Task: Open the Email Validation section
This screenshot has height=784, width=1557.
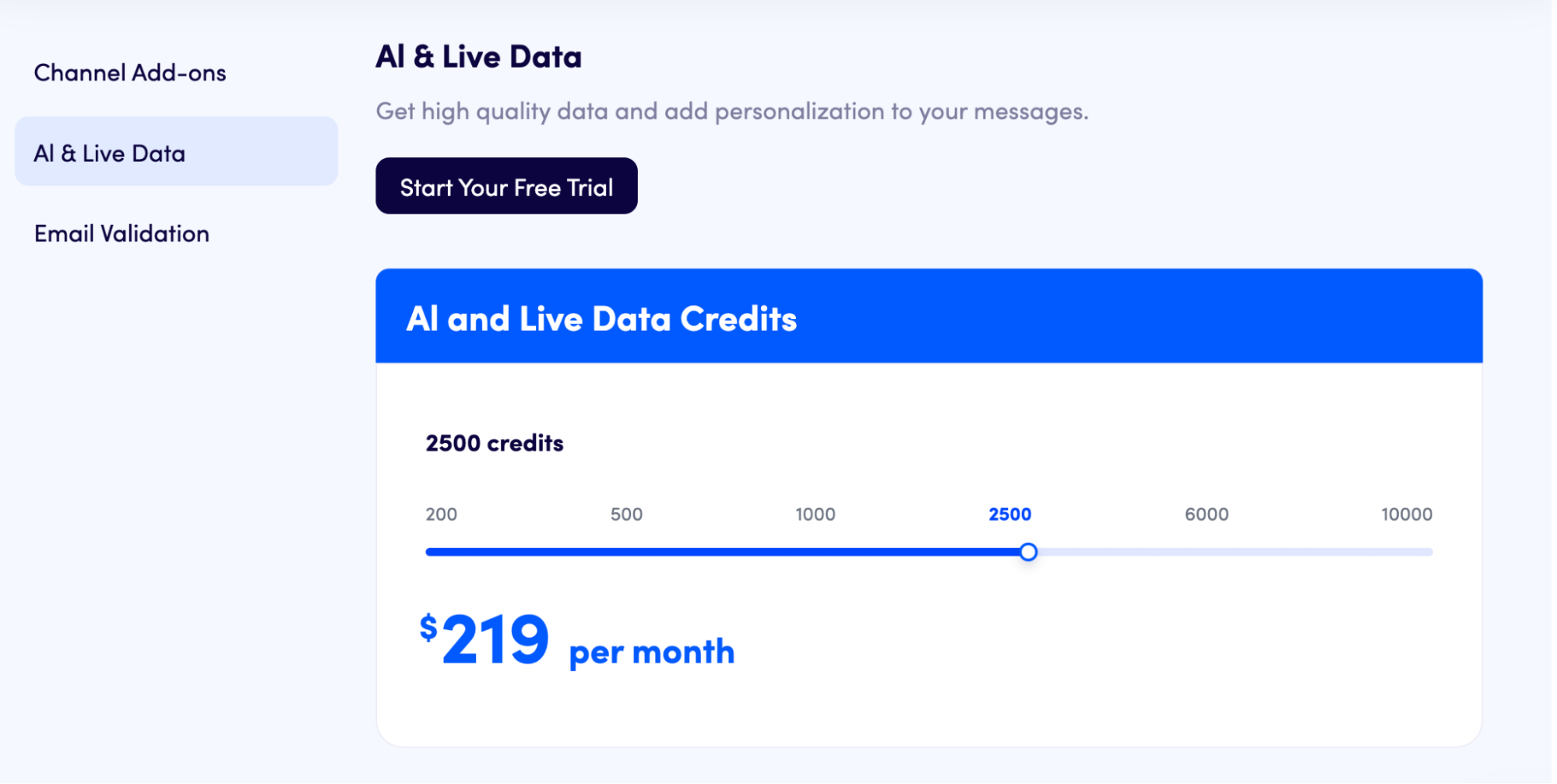Action: pyautogui.click(x=121, y=233)
